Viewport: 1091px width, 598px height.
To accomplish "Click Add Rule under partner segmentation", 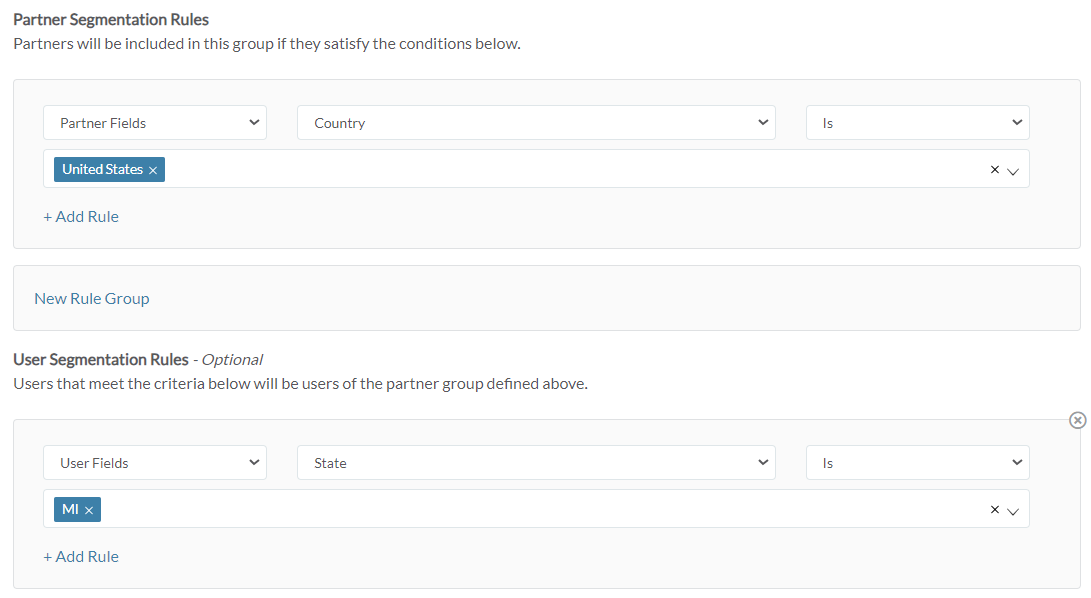I will point(81,216).
